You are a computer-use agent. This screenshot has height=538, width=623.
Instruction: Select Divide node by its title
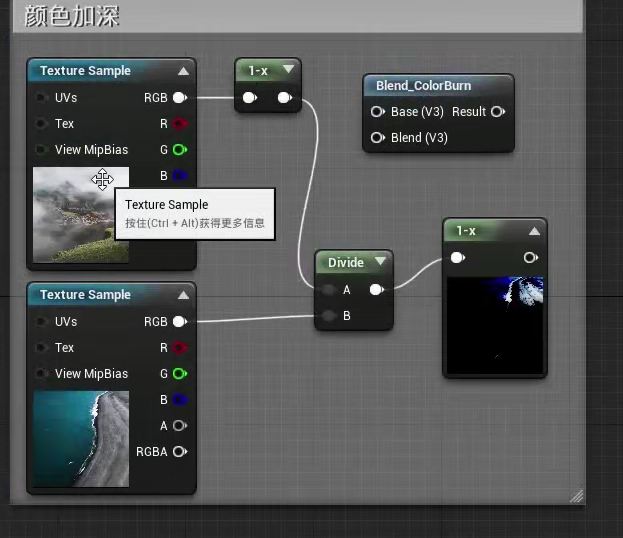346,263
